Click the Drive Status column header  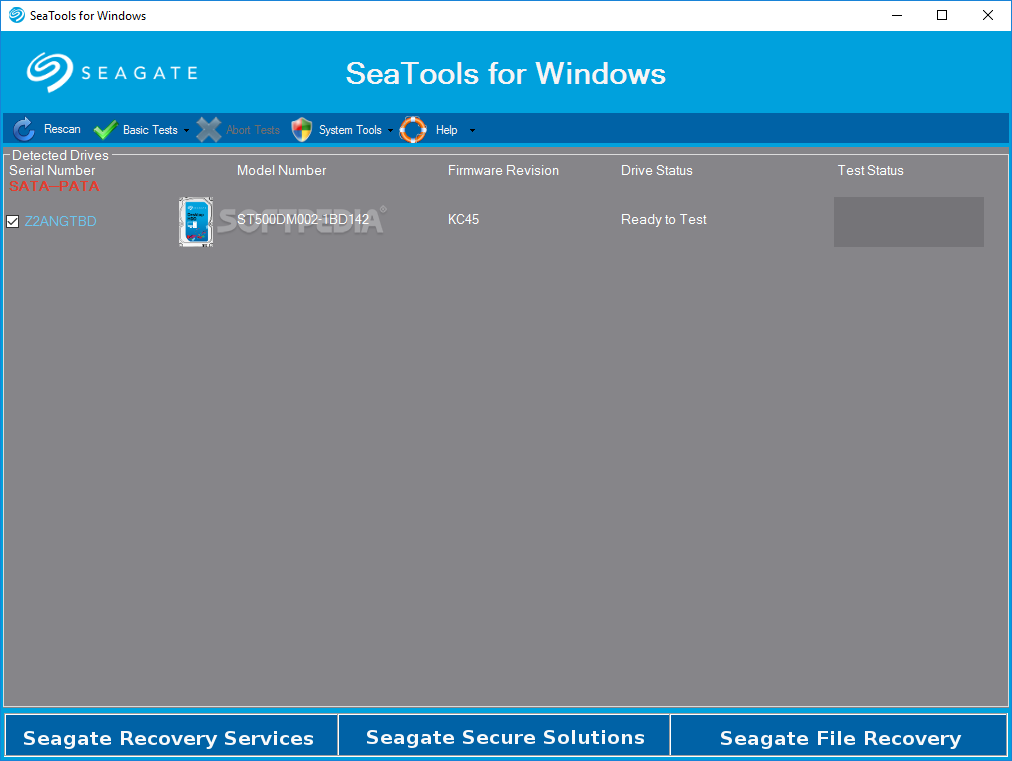pos(656,170)
